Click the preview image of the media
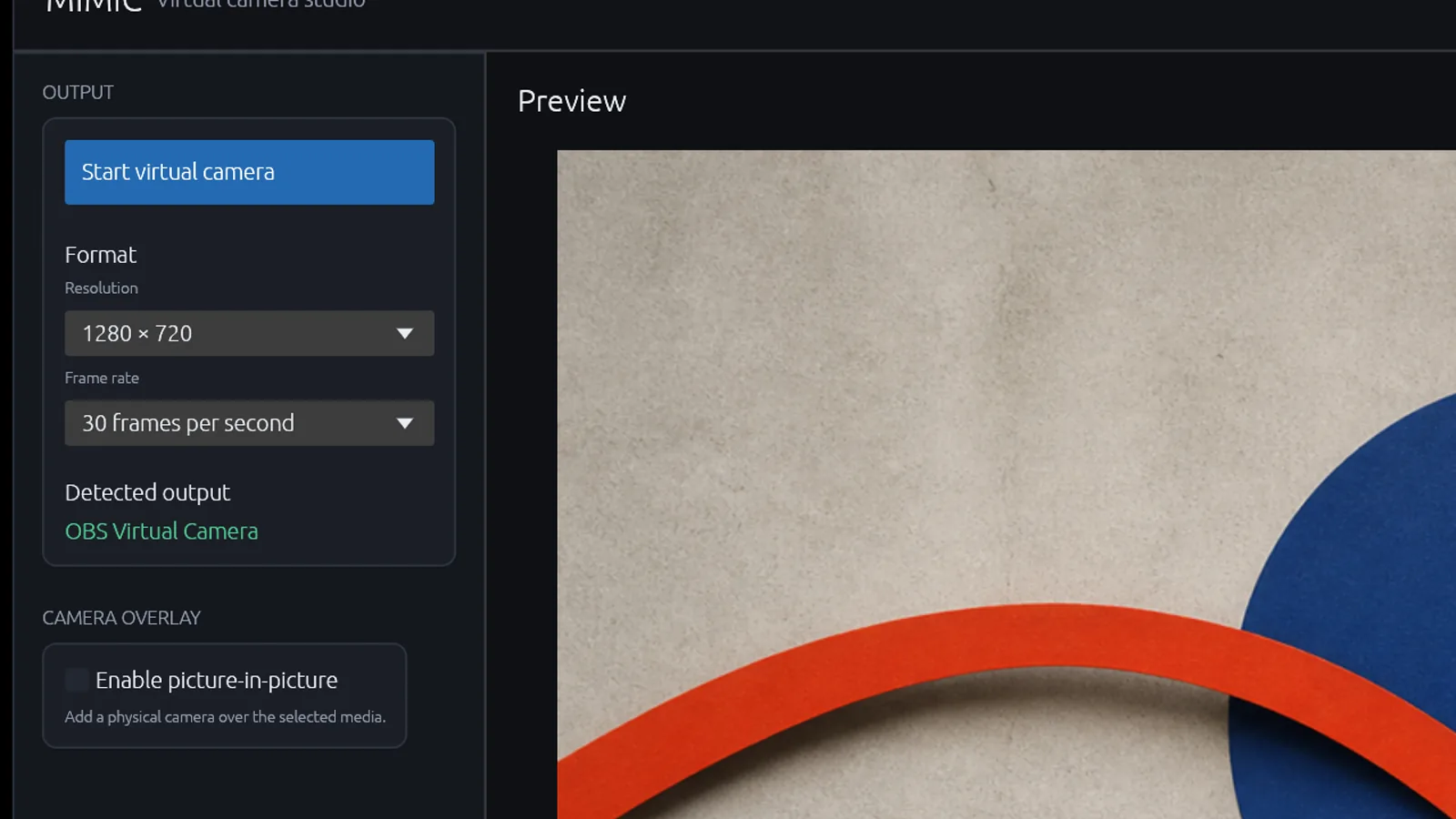The height and width of the screenshot is (819, 1456). tap(1006, 484)
